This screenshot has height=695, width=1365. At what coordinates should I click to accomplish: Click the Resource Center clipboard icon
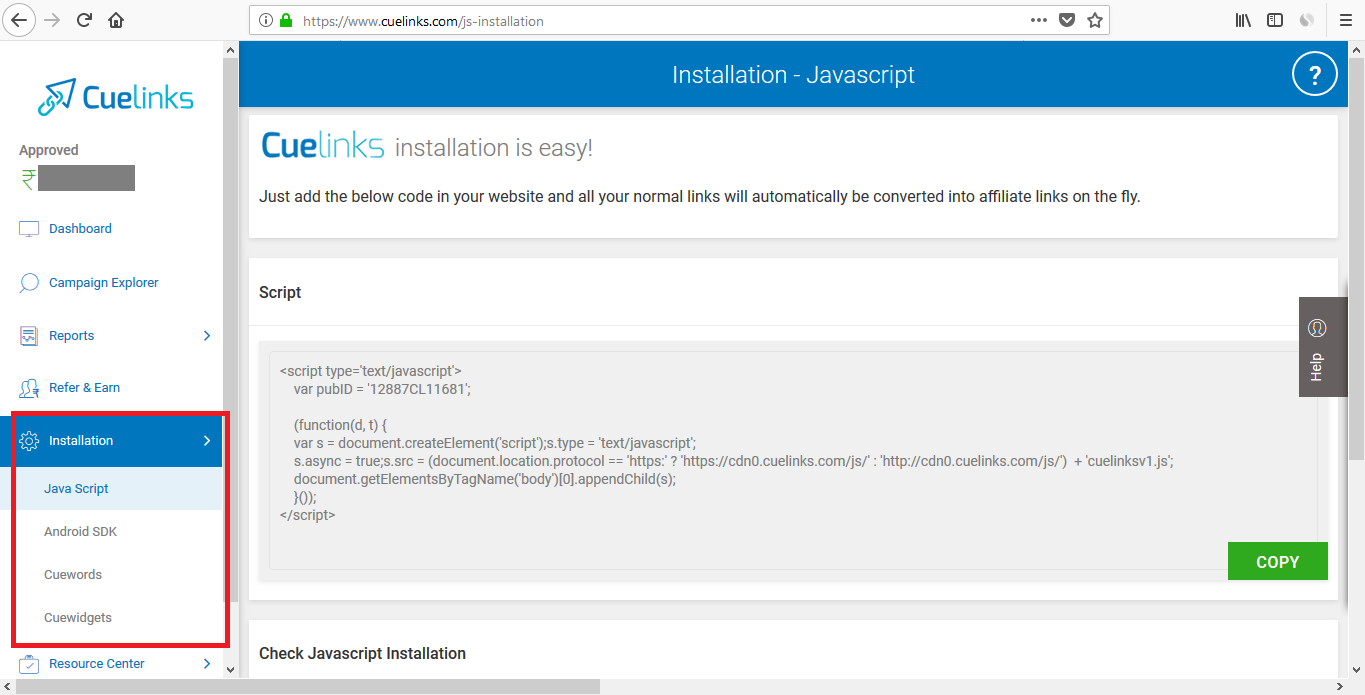coord(29,664)
